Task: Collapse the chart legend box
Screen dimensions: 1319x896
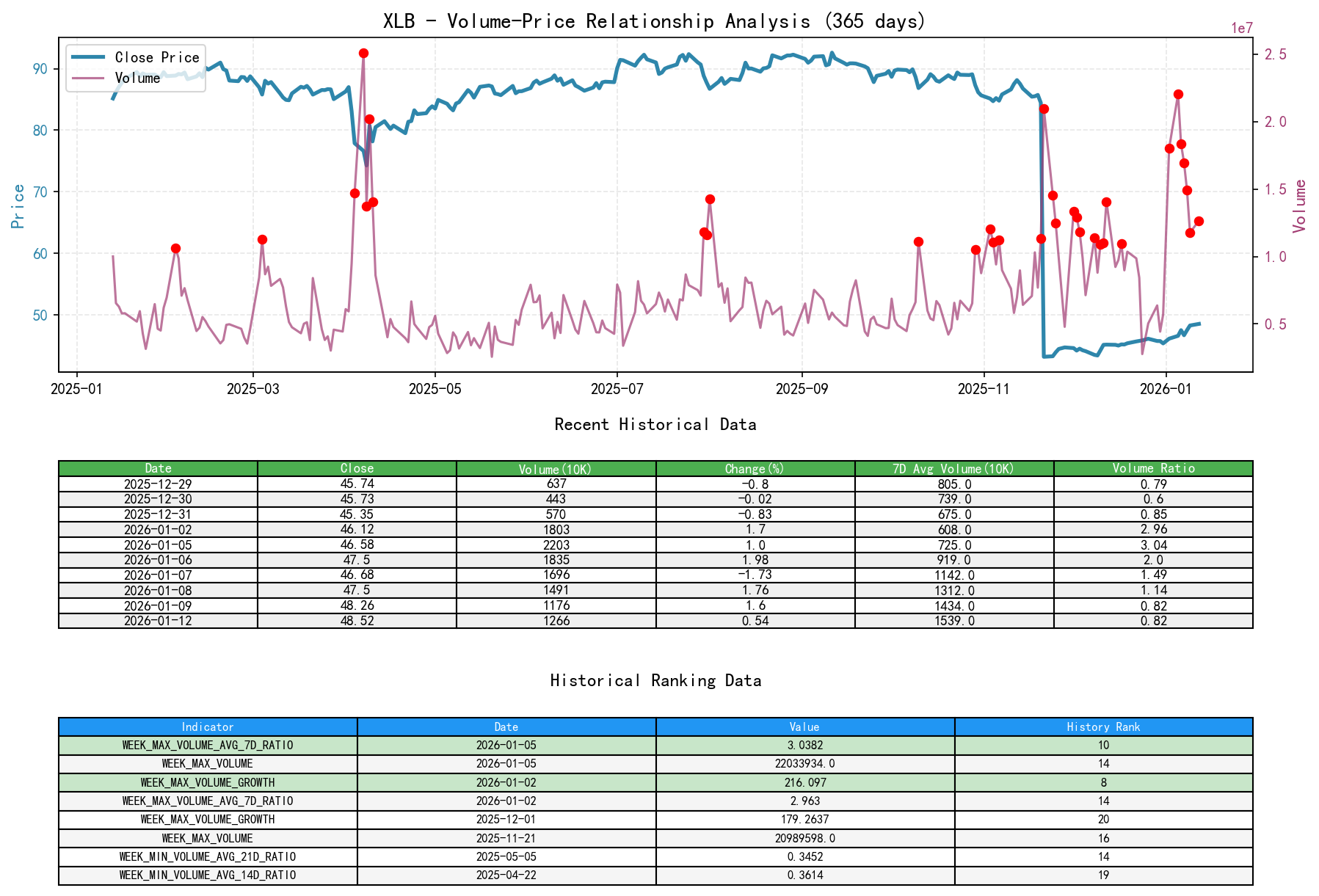Action: click(x=135, y=68)
